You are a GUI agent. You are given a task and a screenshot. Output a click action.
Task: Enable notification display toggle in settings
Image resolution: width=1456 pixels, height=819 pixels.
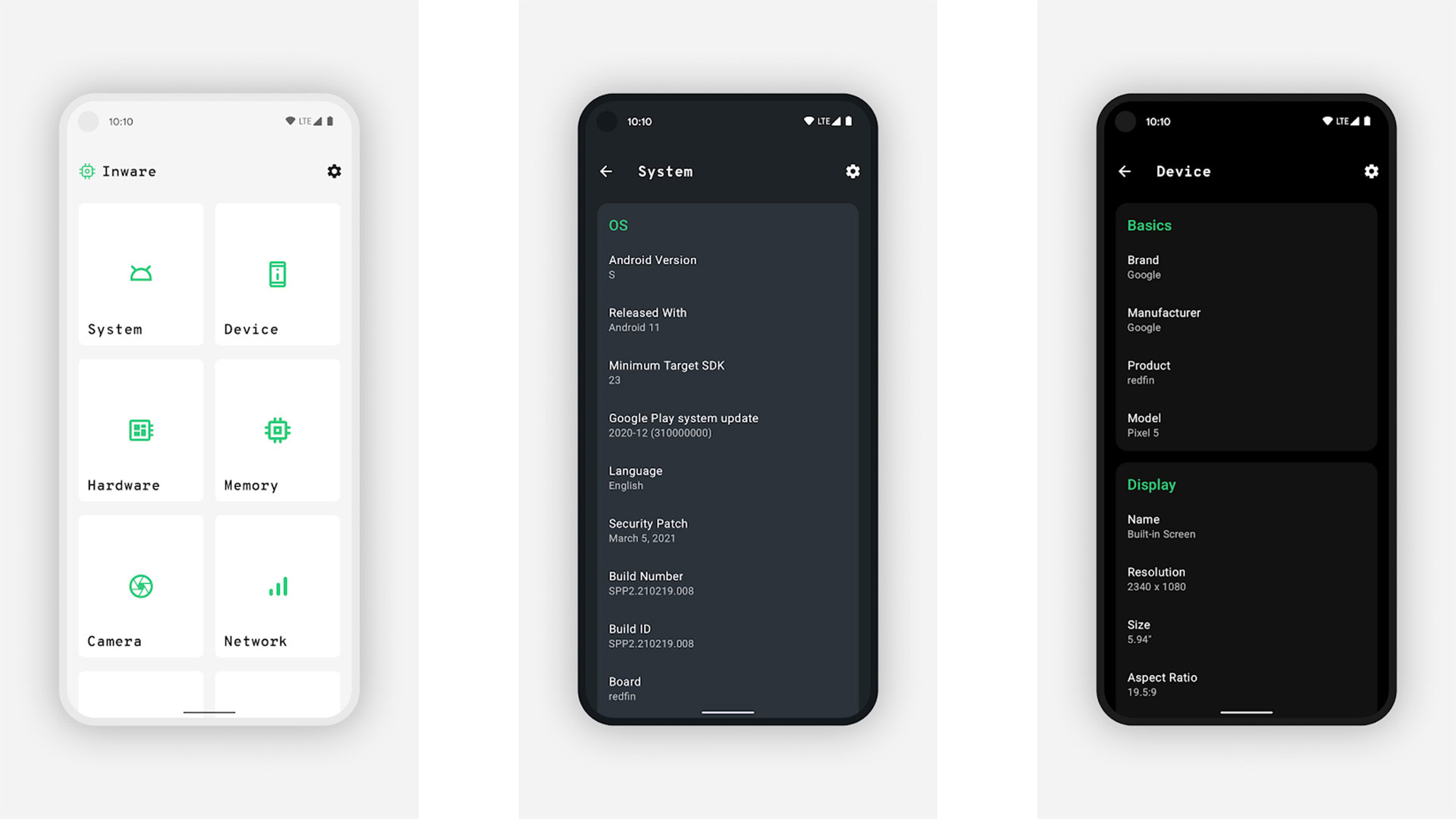click(x=334, y=171)
